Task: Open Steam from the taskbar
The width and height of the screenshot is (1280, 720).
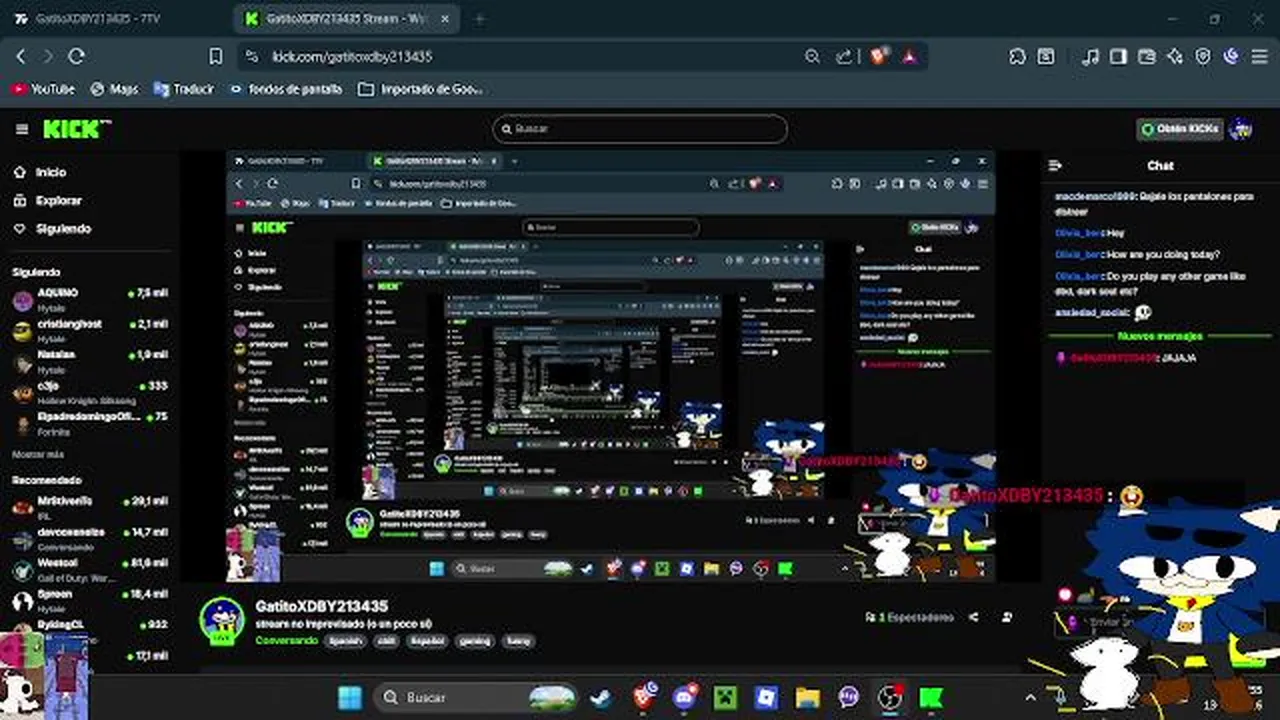Action: point(602,697)
